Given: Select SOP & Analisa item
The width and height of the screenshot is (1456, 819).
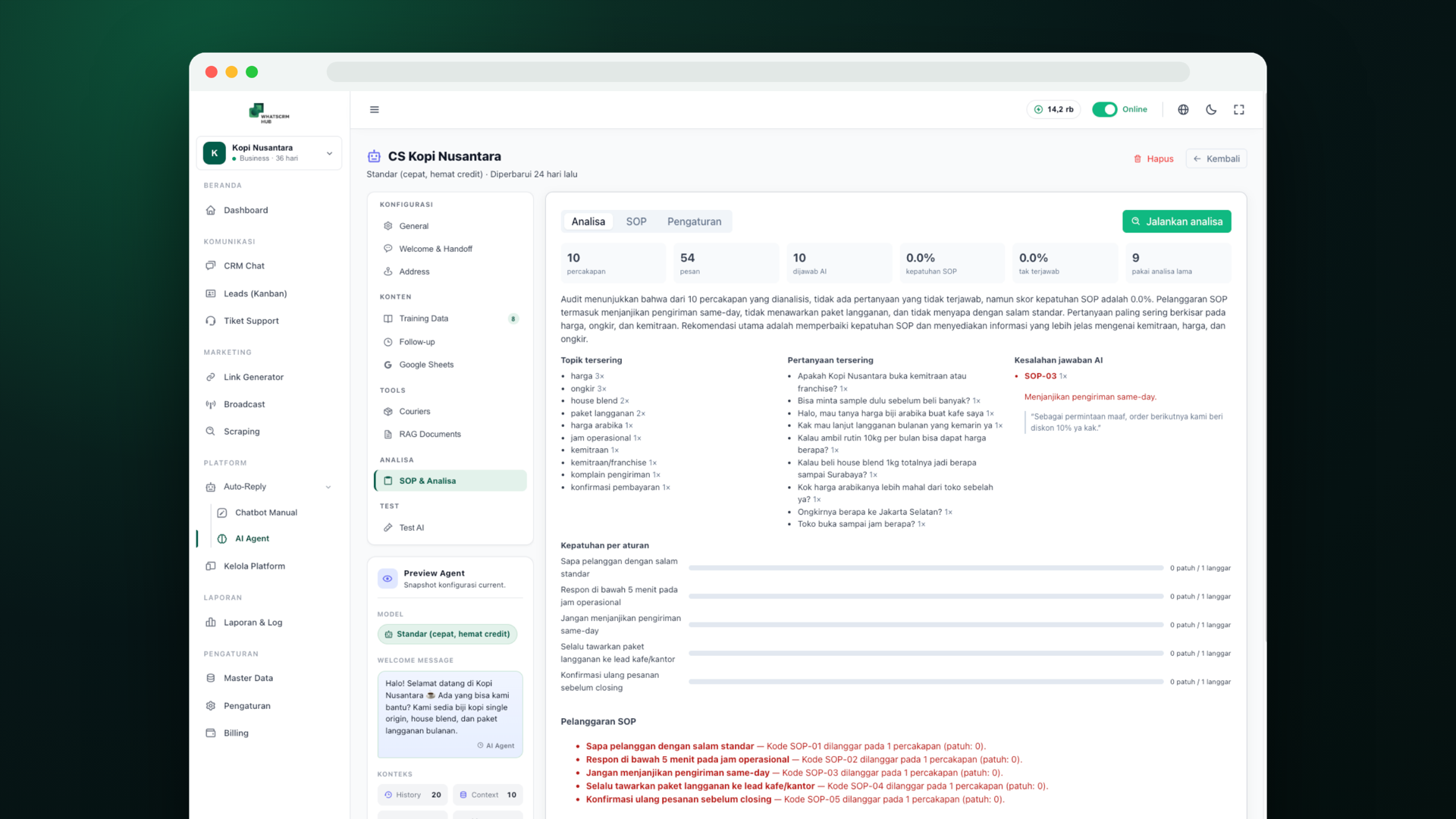Looking at the screenshot, I should click(x=450, y=481).
